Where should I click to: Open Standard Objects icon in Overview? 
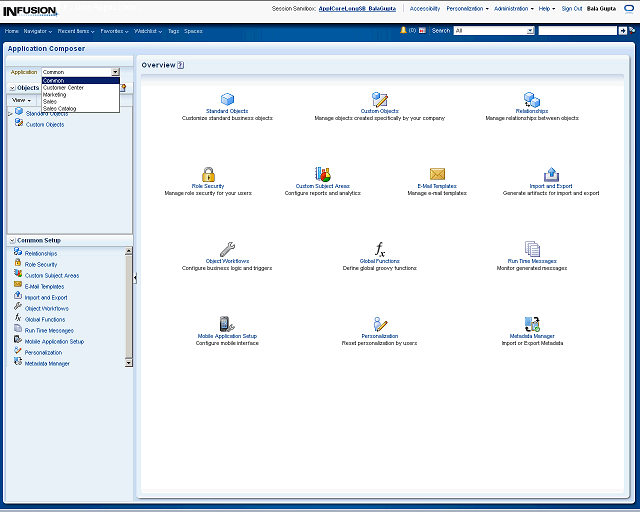pos(227,99)
